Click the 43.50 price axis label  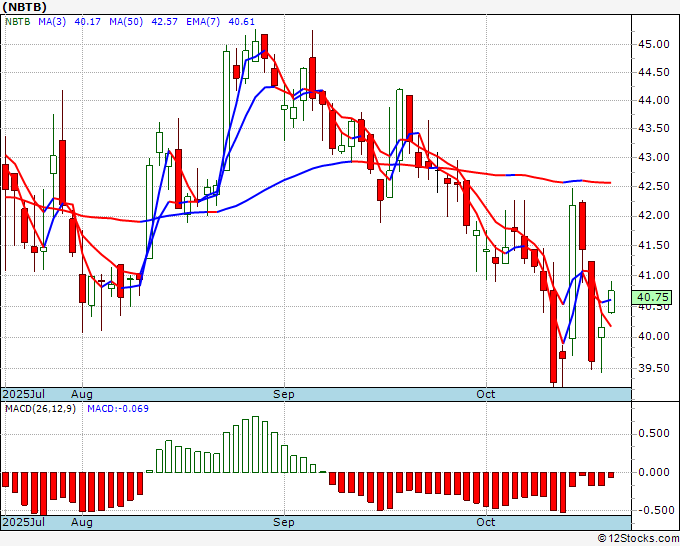click(x=654, y=129)
